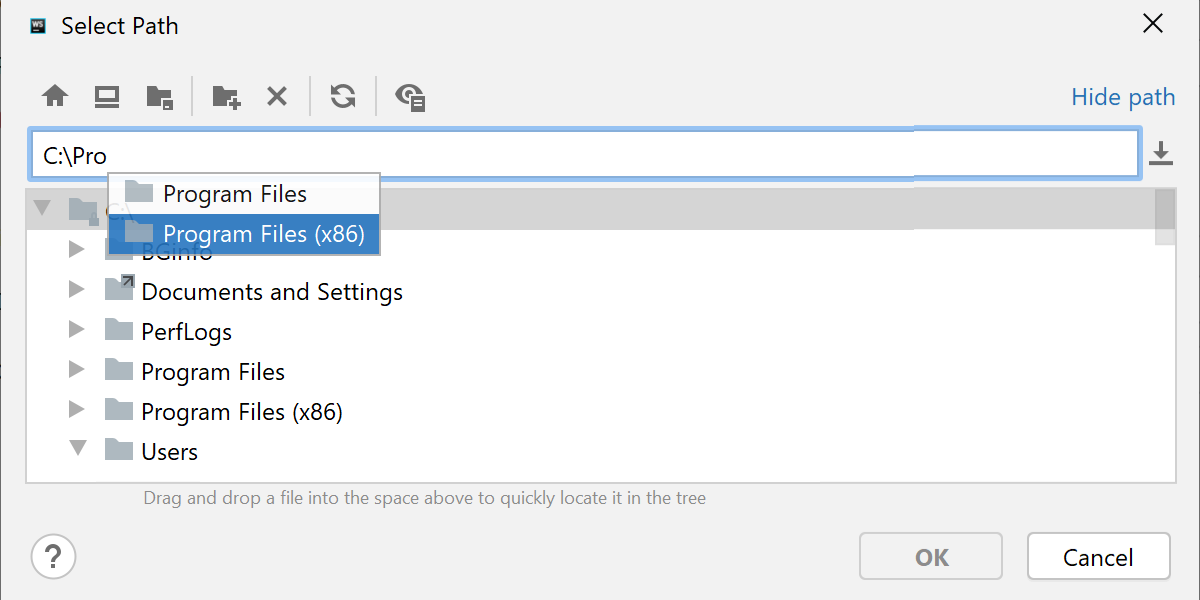
Task: Expand the PerfLogs folder node
Action: (x=77, y=329)
